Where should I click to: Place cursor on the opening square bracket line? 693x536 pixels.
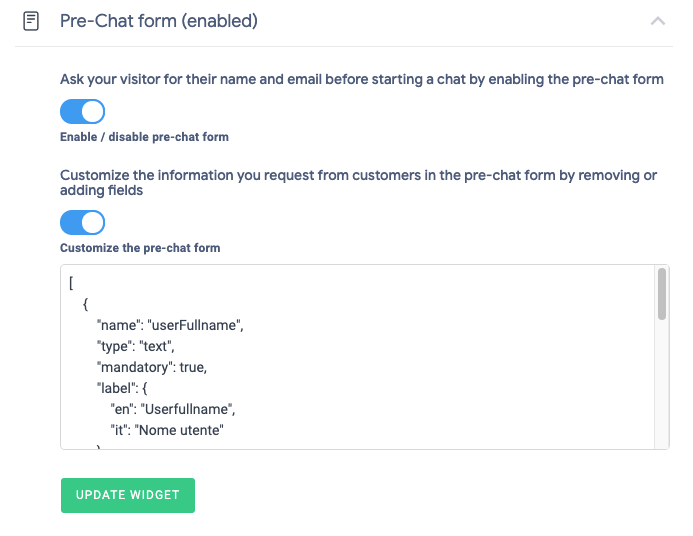72,281
